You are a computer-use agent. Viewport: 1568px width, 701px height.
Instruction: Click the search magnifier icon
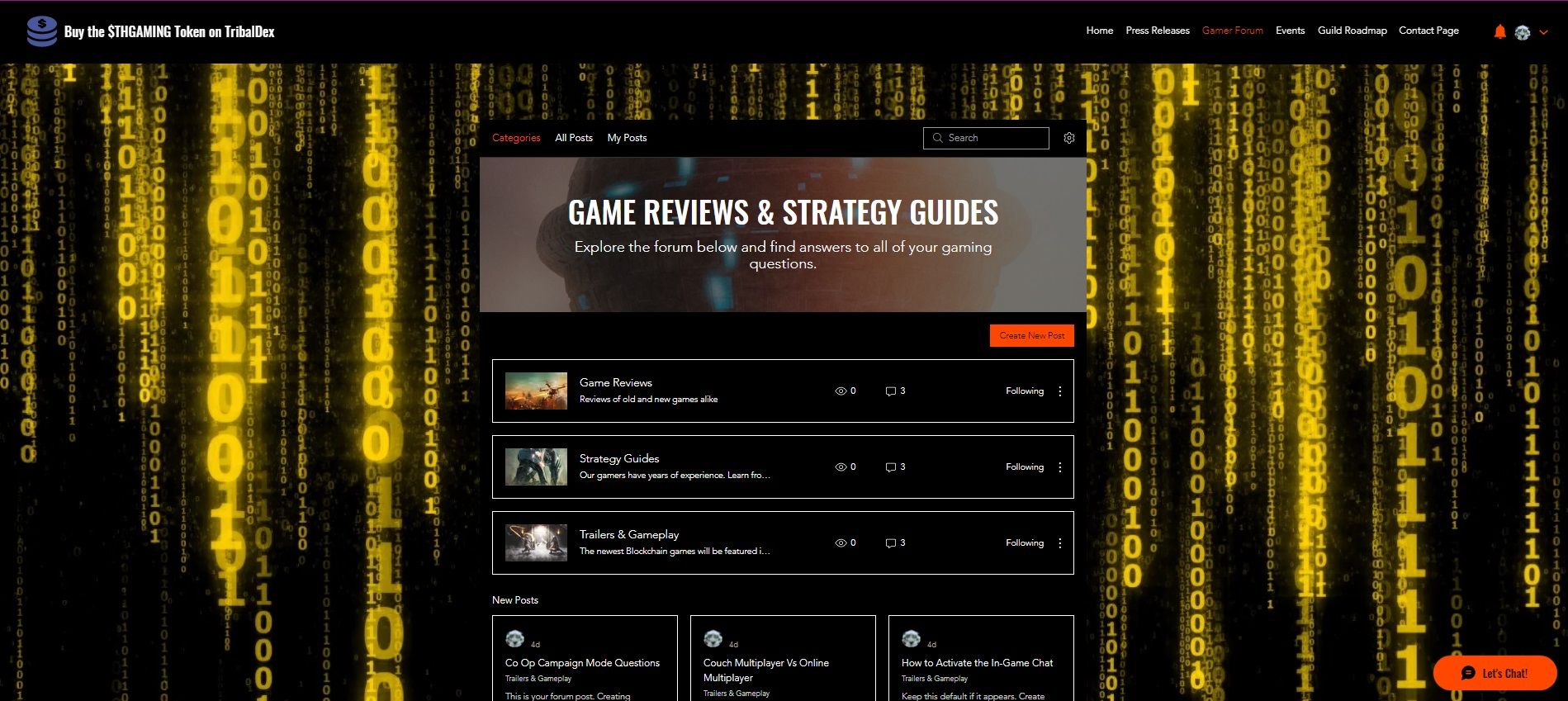coord(937,138)
